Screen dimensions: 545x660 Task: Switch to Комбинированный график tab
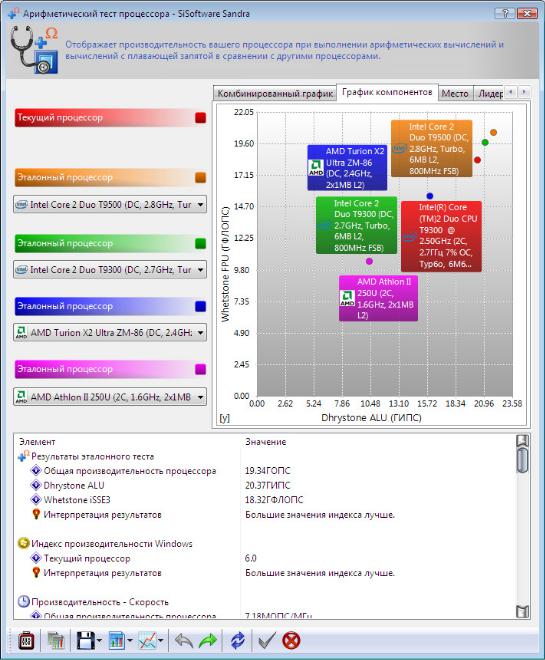tap(275, 93)
